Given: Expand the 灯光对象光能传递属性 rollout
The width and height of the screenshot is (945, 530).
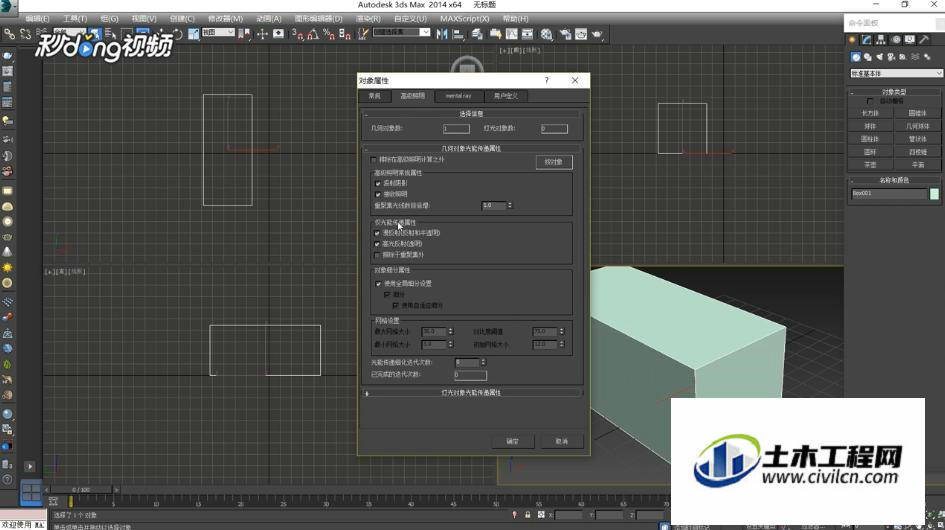Looking at the screenshot, I should point(471,393).
